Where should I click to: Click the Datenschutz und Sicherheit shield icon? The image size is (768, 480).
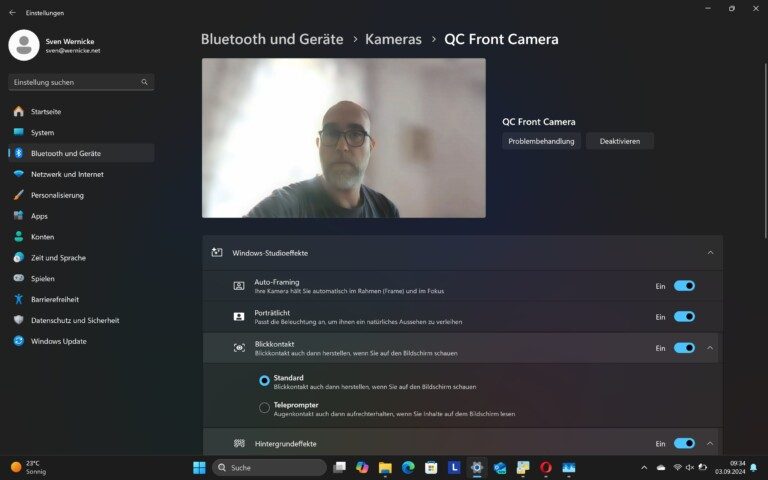coord(19,320)
